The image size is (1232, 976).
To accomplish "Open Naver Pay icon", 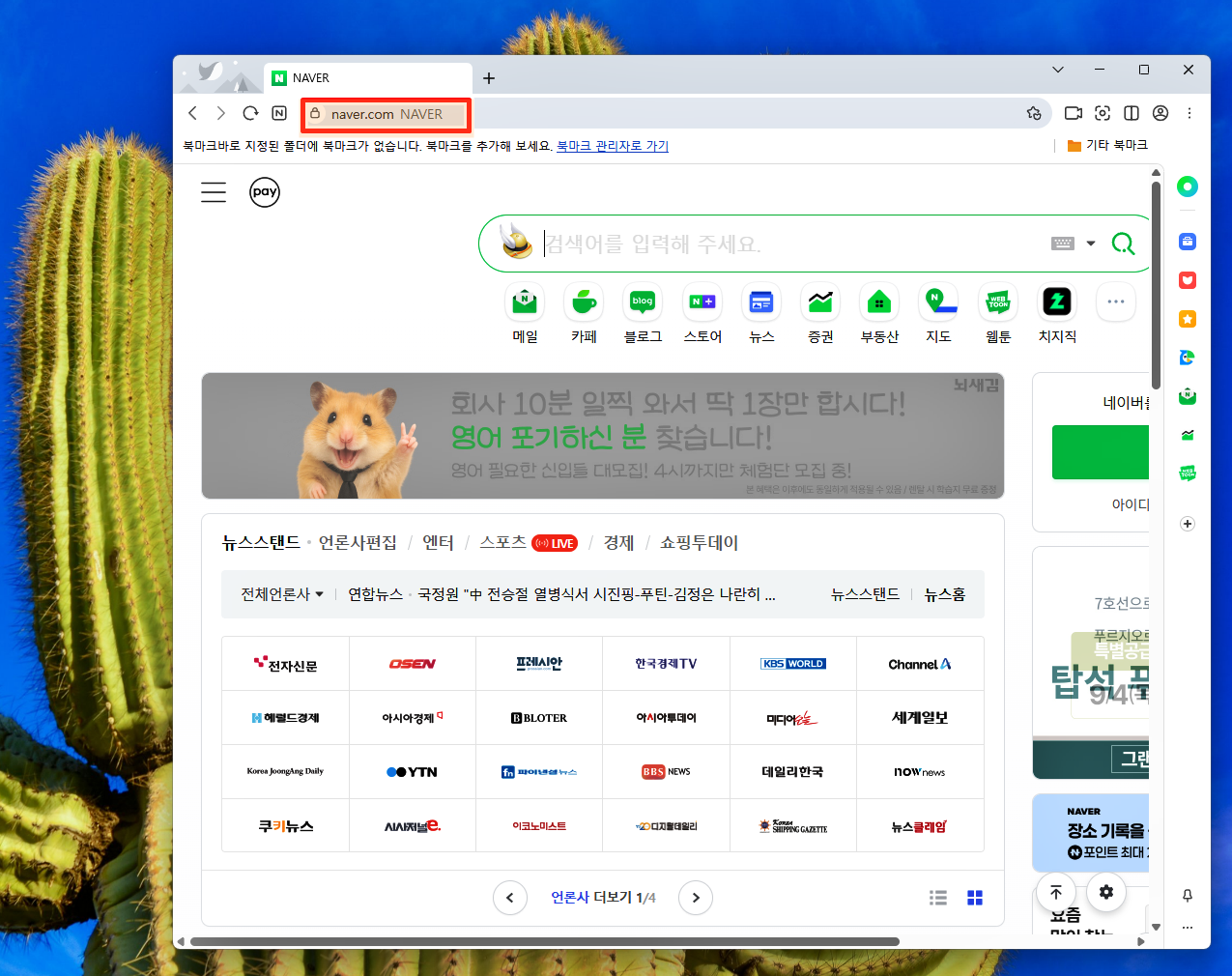I will [265, 192].
